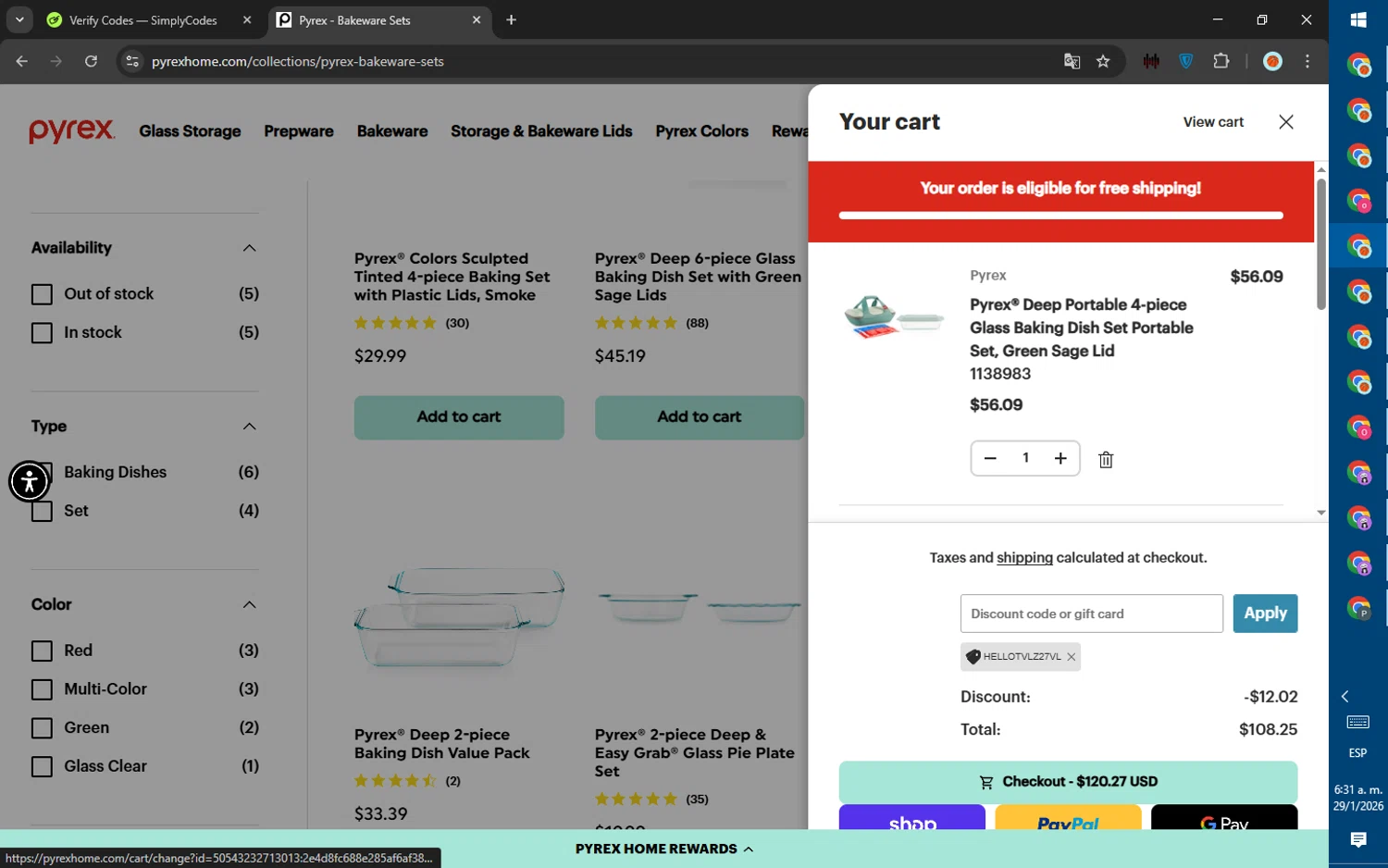Click the cart scrollbar up arrow
Image resolution: width=1388 pixels, height=868 pixels.
[1321, 169]
